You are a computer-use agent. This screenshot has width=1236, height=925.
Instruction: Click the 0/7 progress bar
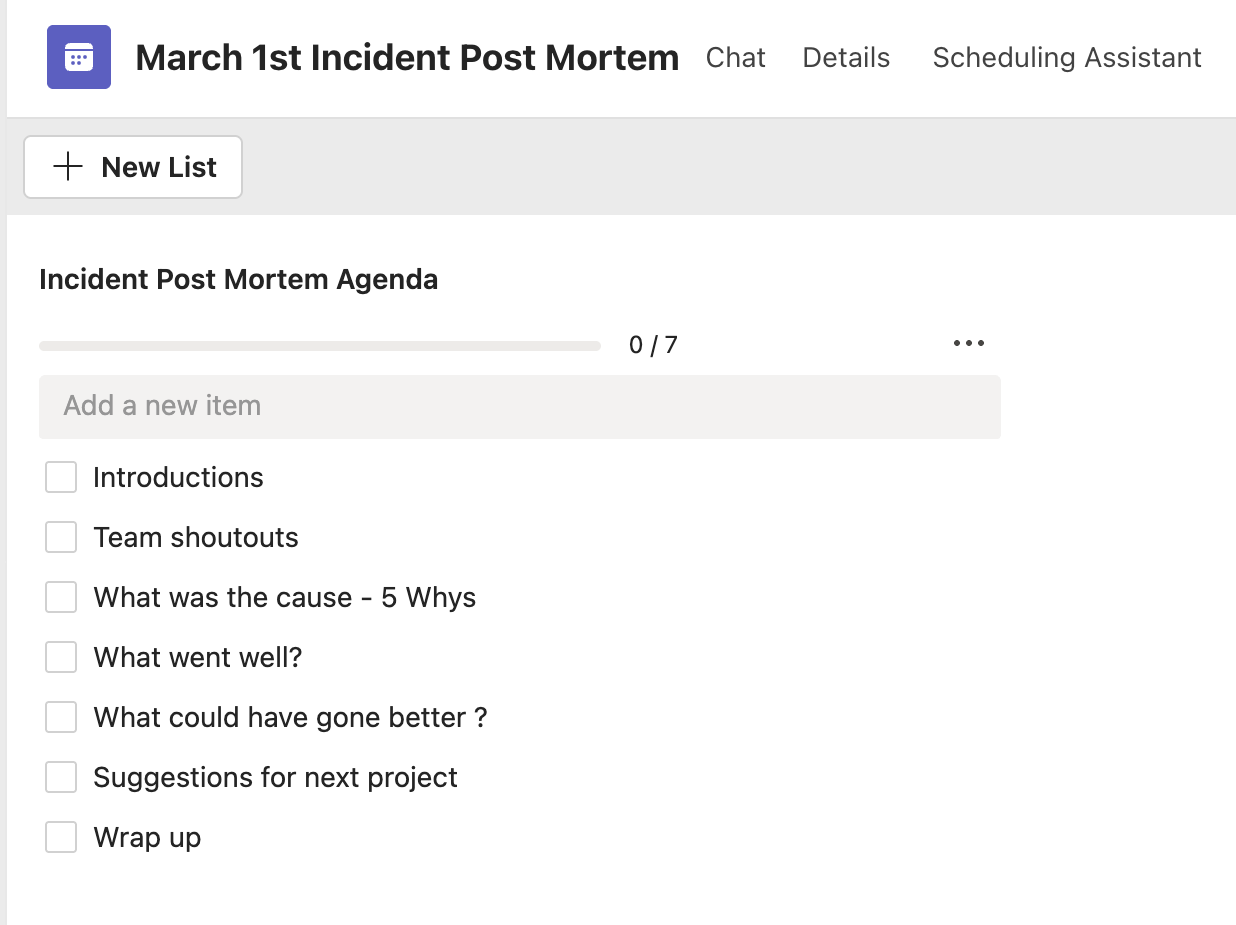pos(320,344)
